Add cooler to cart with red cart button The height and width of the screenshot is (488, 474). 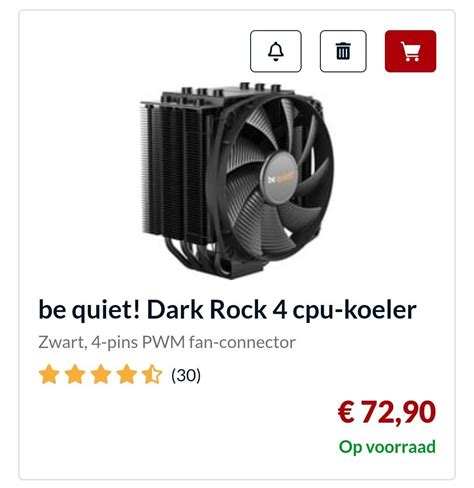[410, 51]
